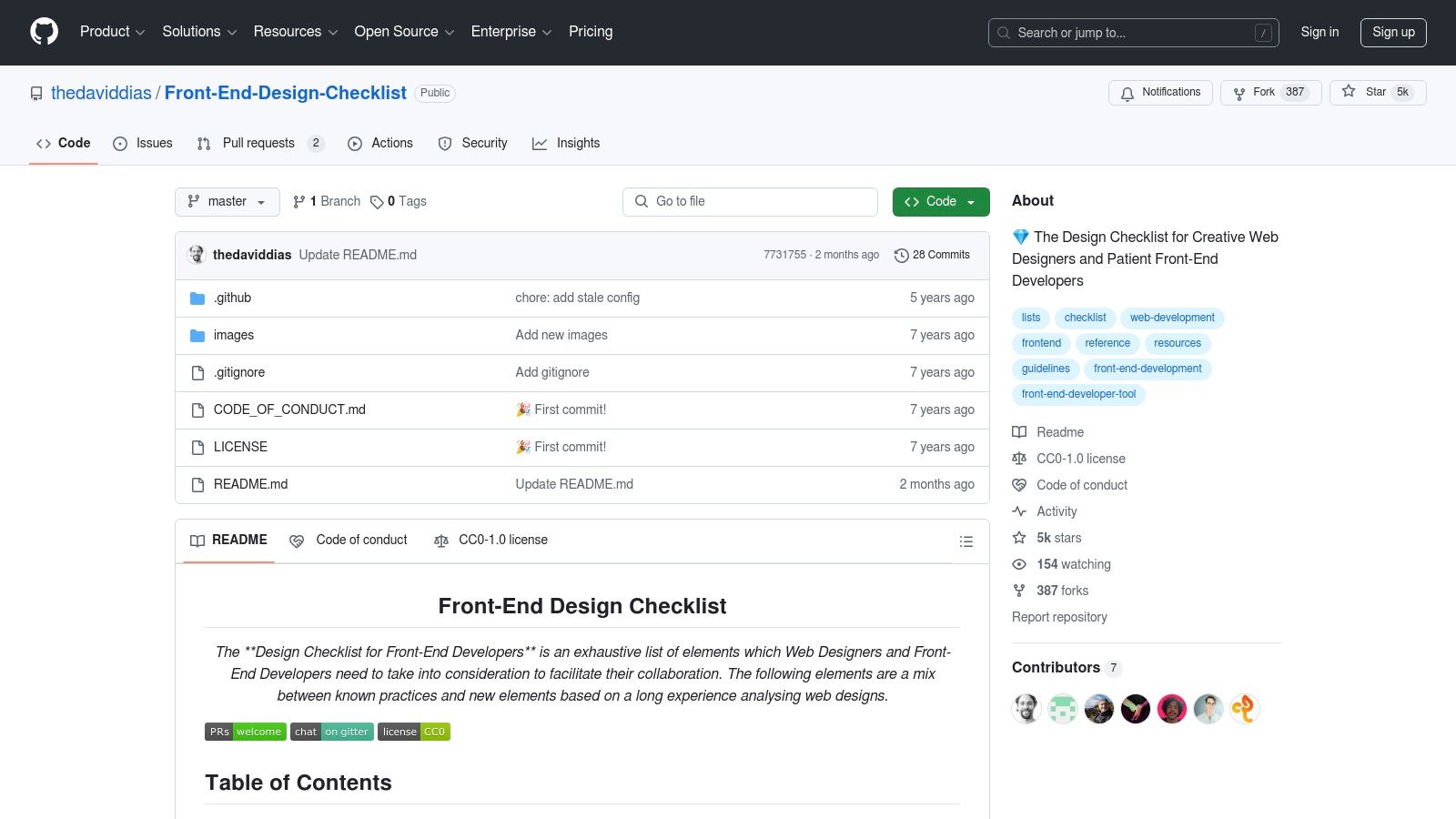This screenshot has width=1456, height=819.
Task: Click the chat on gitter badge
Action: click(x=332, y=732)
